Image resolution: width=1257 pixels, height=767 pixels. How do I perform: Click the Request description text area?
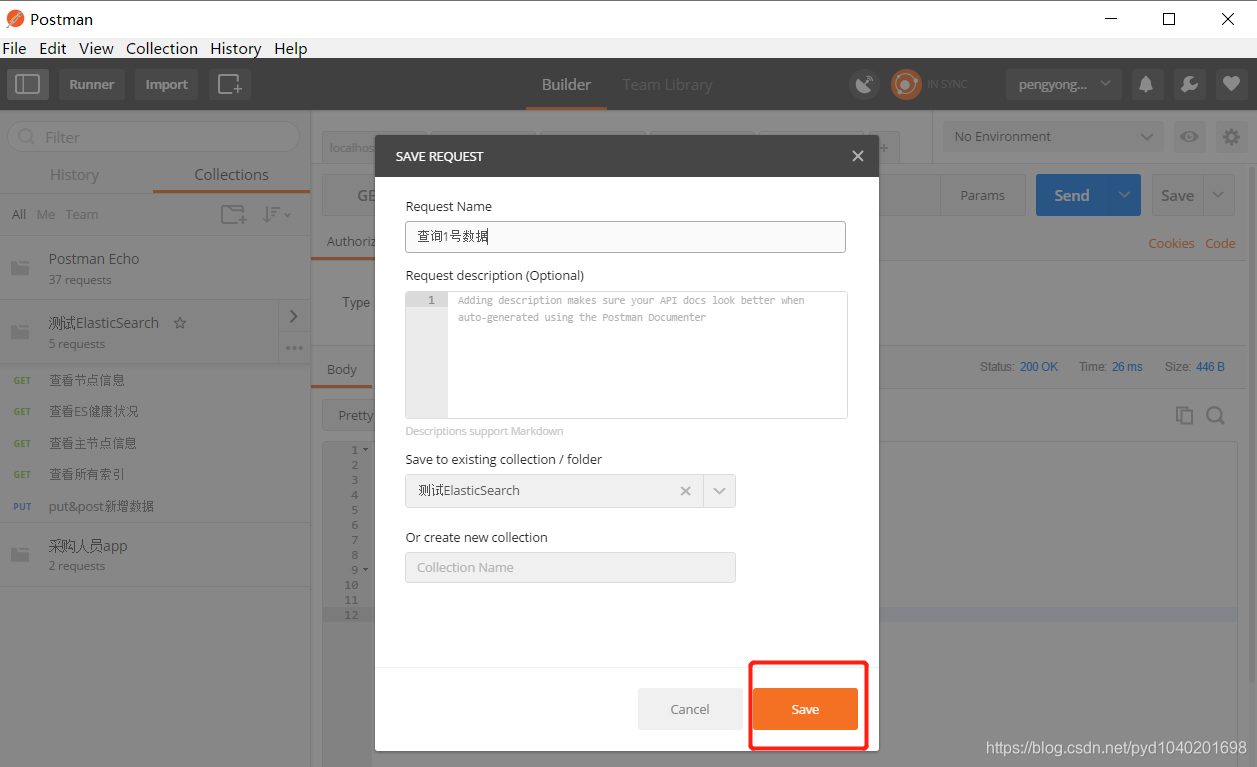(626, 354)
